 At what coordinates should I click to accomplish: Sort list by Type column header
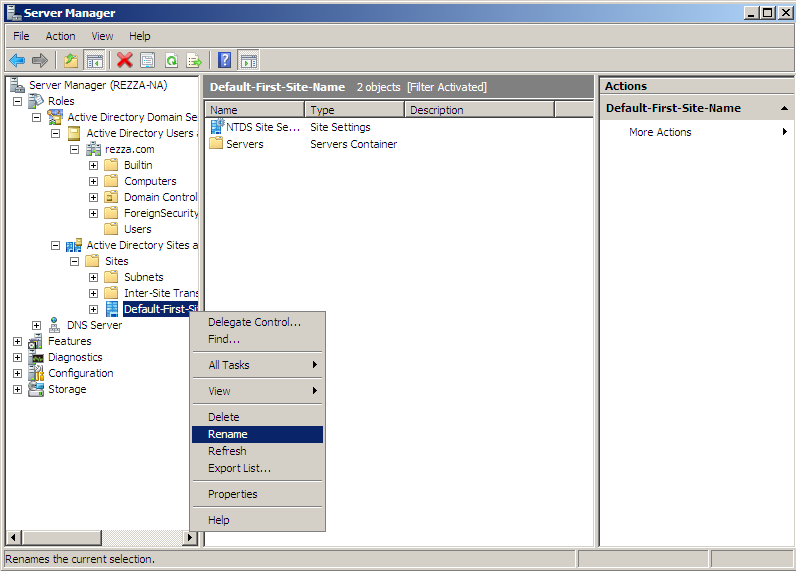pos(354,110)
